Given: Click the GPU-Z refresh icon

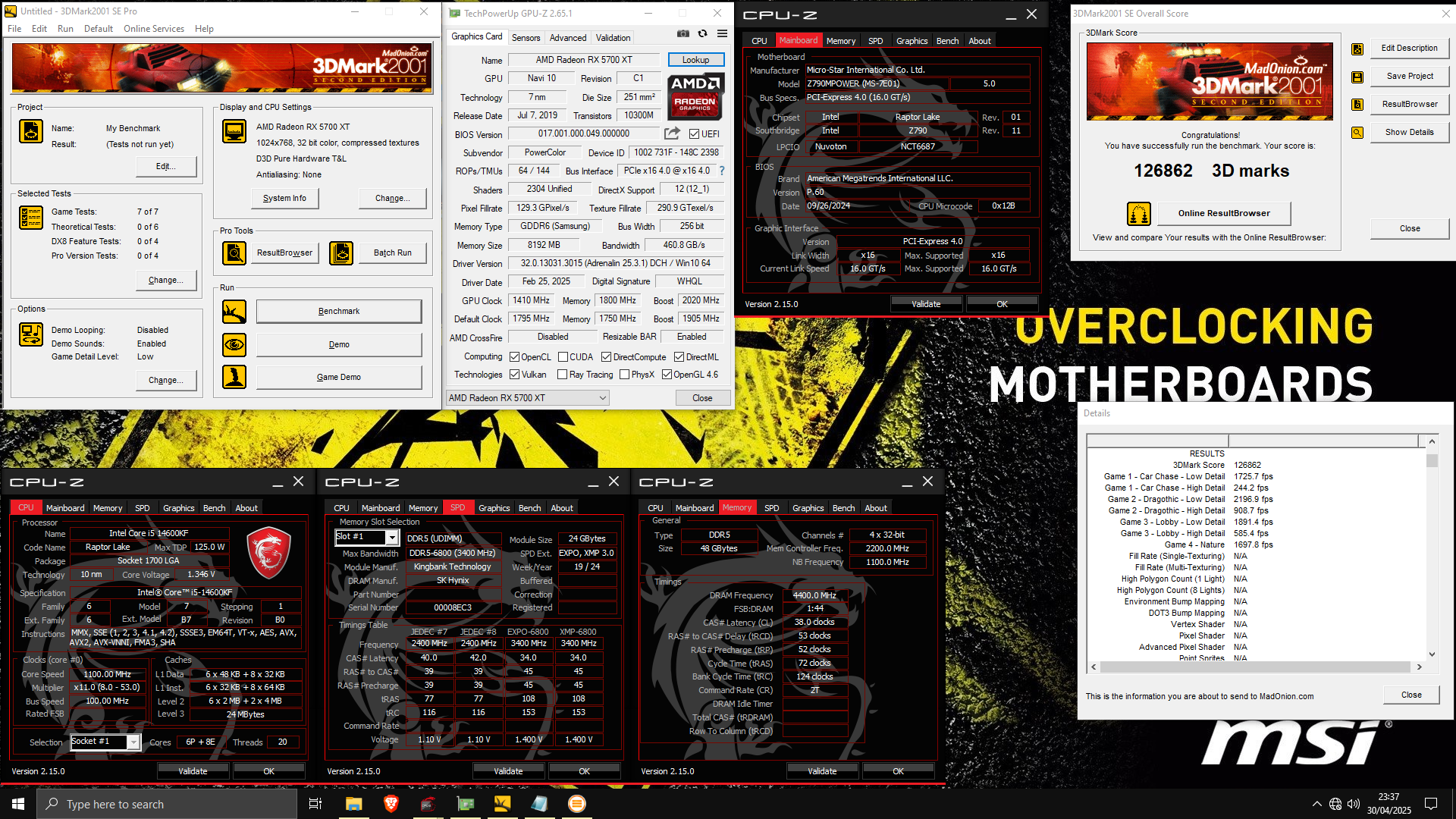Looking at the screenshot, I should (x=703, y=34).
